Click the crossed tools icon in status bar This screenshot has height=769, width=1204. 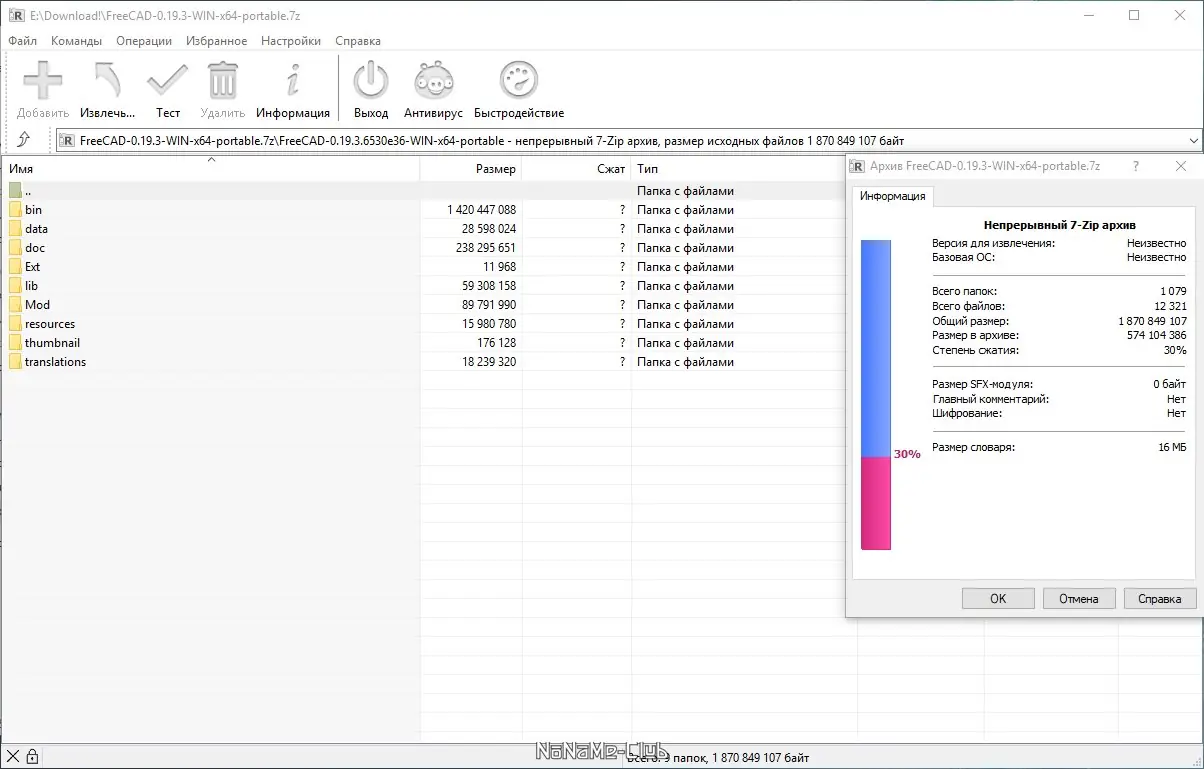pos(13,756)
